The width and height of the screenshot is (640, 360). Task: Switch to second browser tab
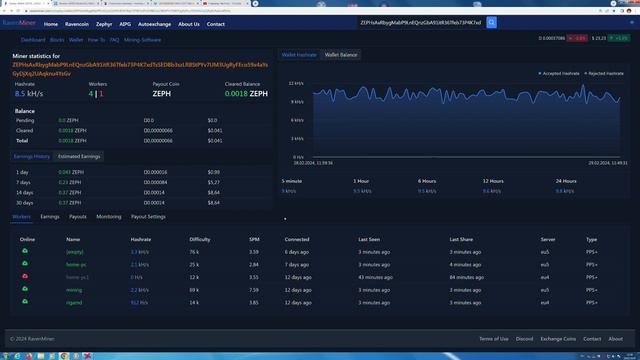(x=76, y=3)
